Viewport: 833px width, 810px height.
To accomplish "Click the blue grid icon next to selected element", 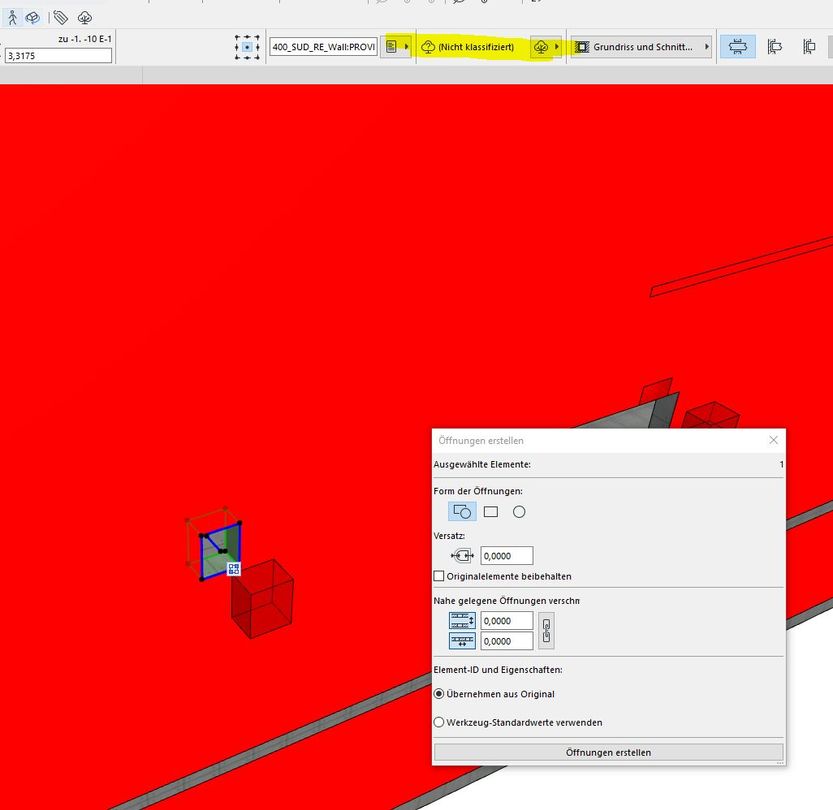I will point(234,569).
